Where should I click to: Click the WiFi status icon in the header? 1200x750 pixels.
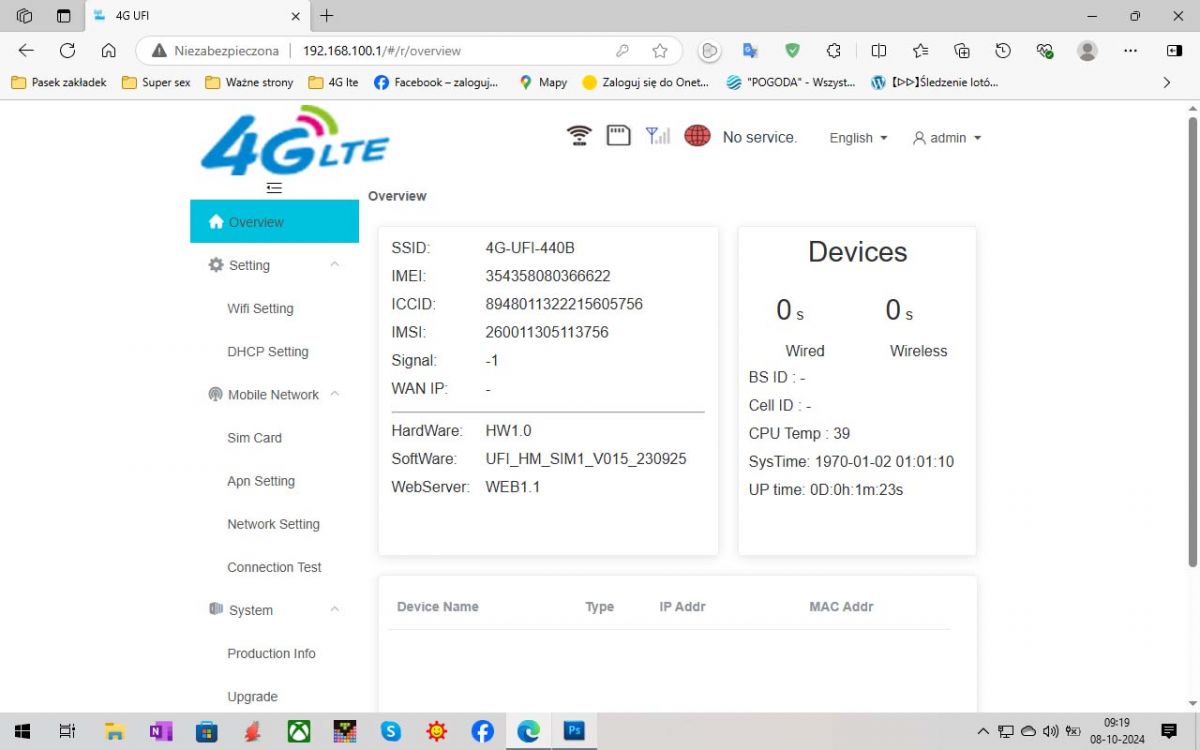[578, 134]
